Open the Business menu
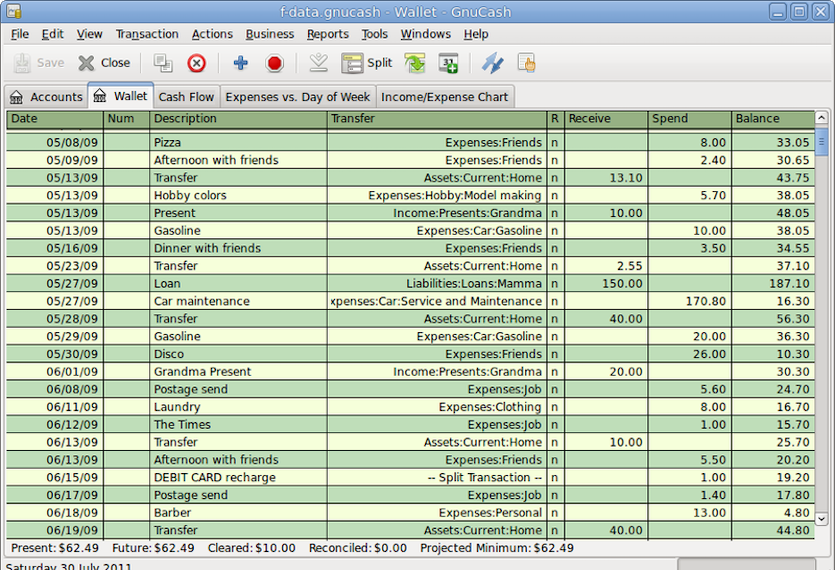The width and height of the screenshot is (835, 570). point(269,34)
